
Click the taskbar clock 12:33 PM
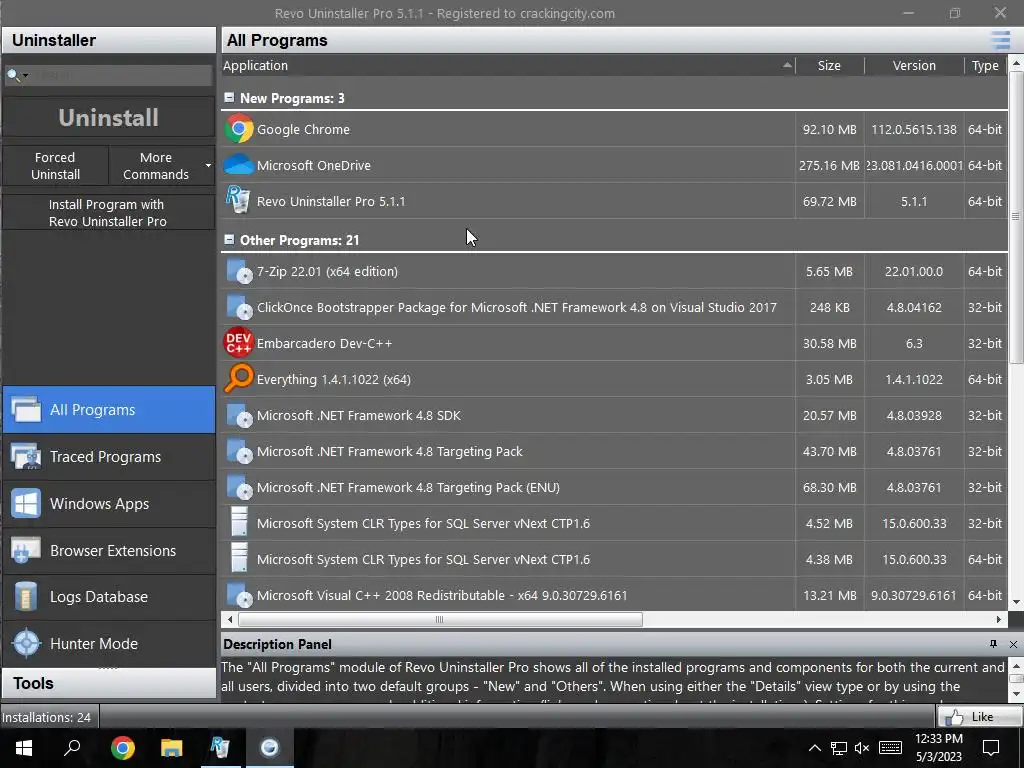point(938,739)
